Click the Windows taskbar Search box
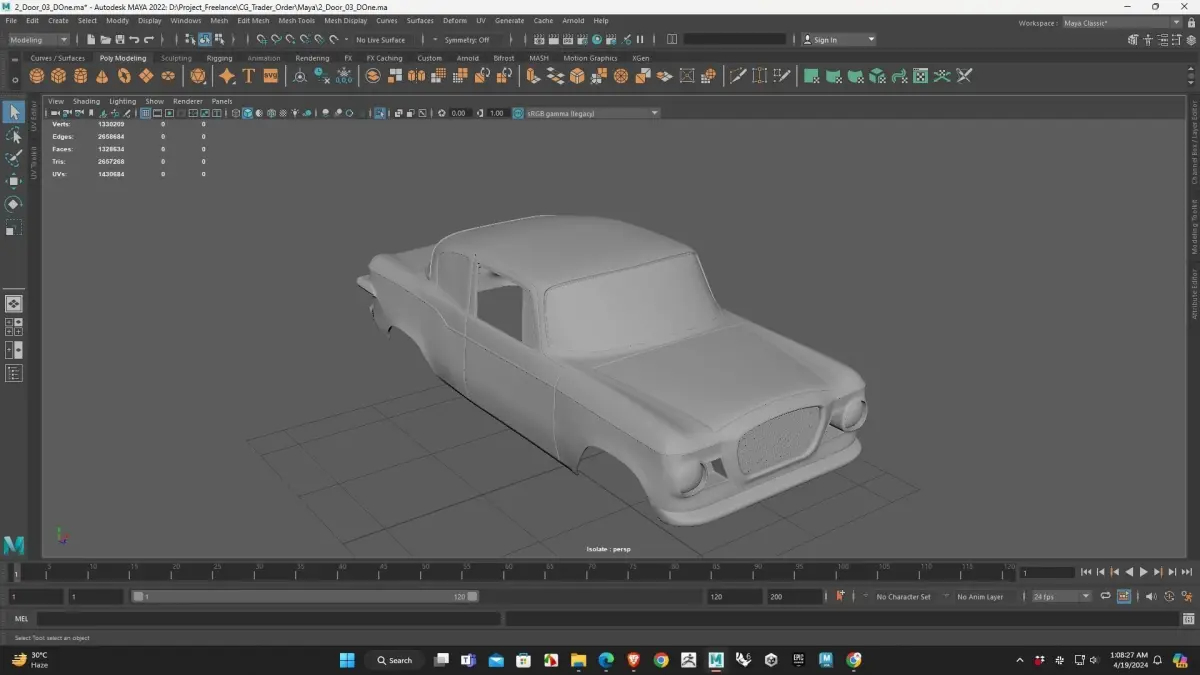Screen dimensions: 1200x675 pyautogui.click(x=395, y=660)
